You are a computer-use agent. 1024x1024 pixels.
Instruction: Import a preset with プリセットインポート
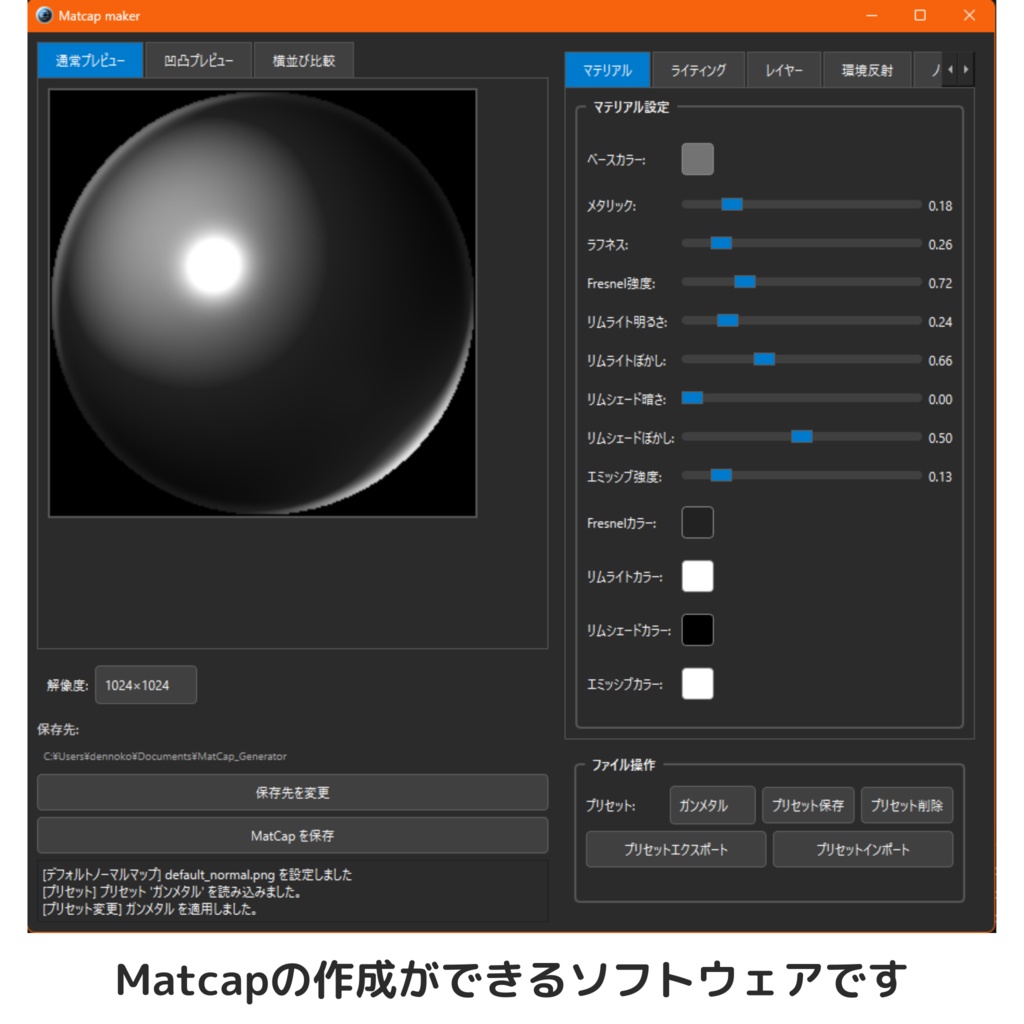862,849
